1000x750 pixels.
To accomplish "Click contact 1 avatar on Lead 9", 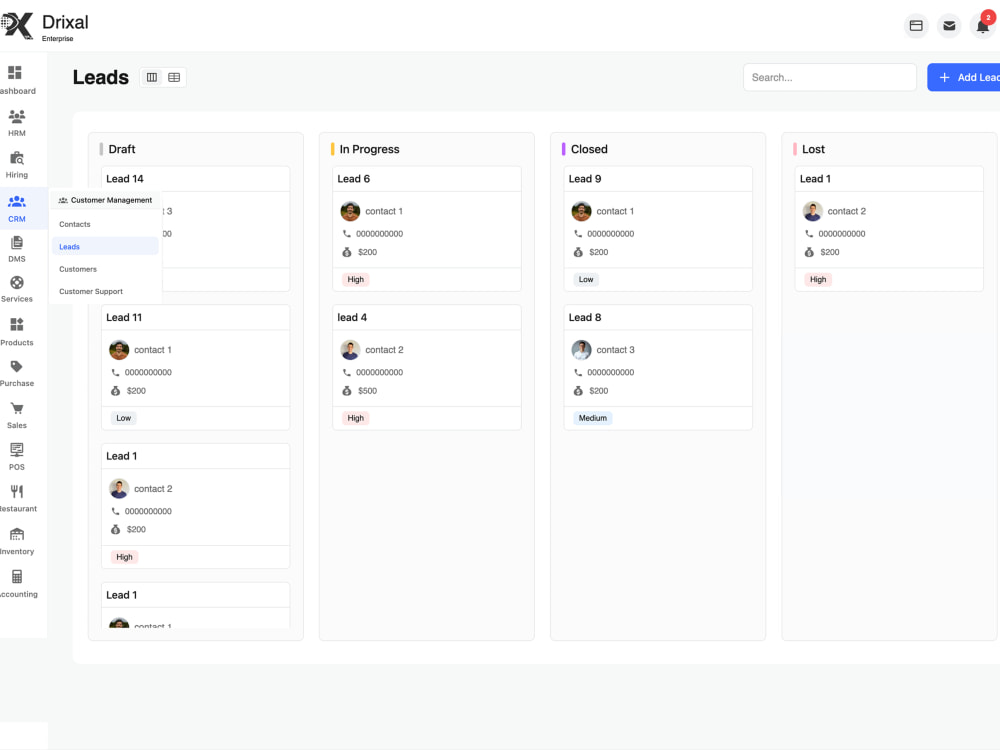I will (581, 211).
